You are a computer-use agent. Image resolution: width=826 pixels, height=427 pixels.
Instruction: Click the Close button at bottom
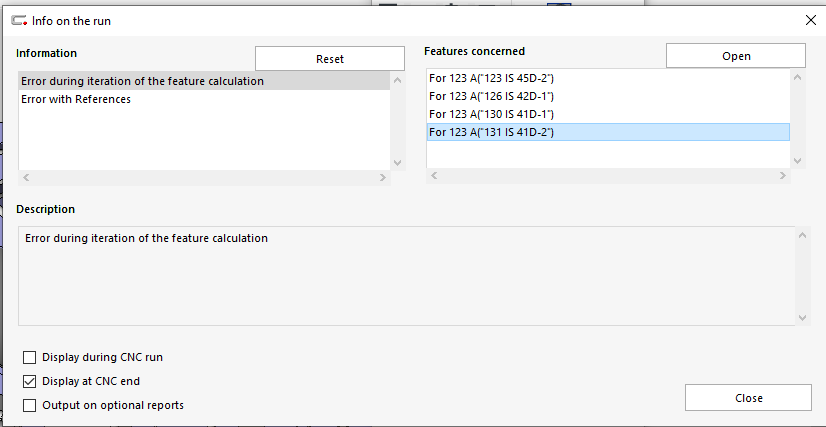click(x=748, y=398)
